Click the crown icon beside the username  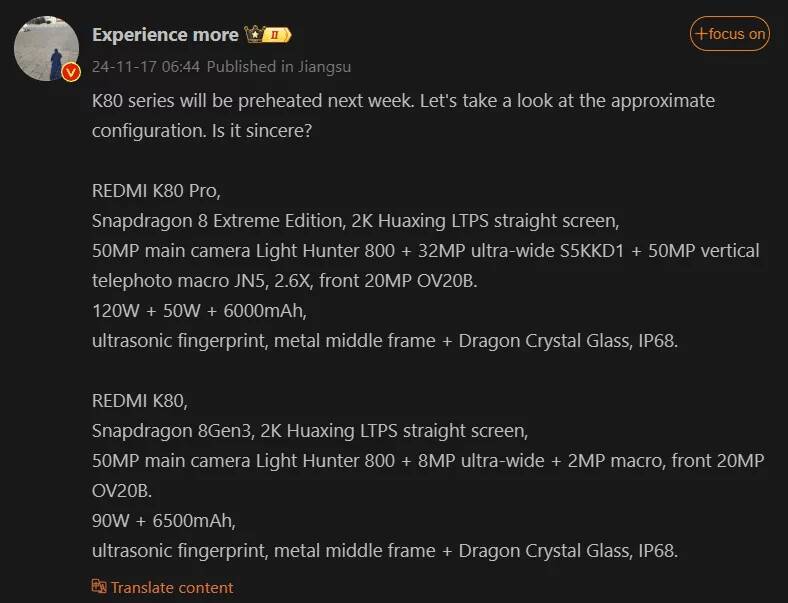coord(253,35)
